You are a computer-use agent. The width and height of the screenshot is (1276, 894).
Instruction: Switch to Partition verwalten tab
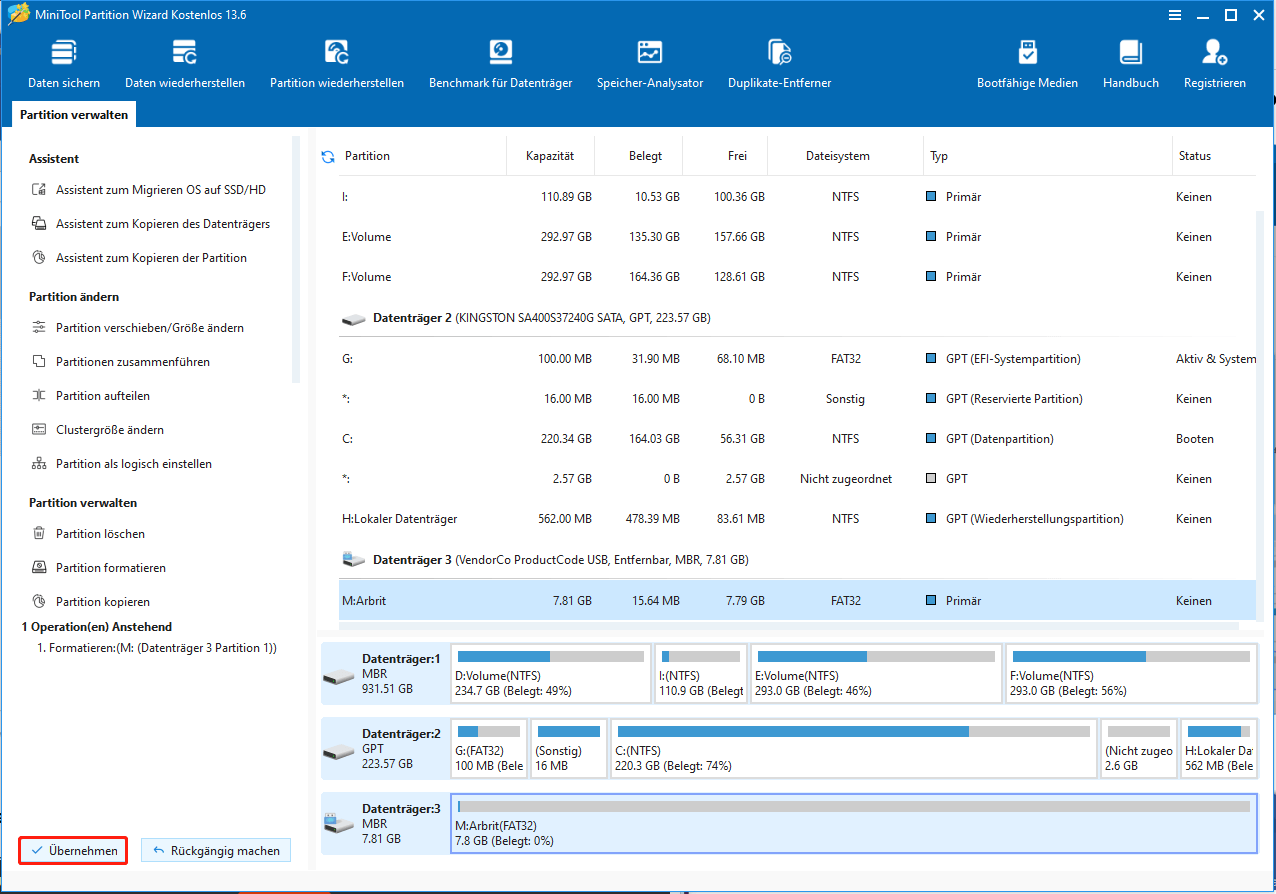(74, 115)
